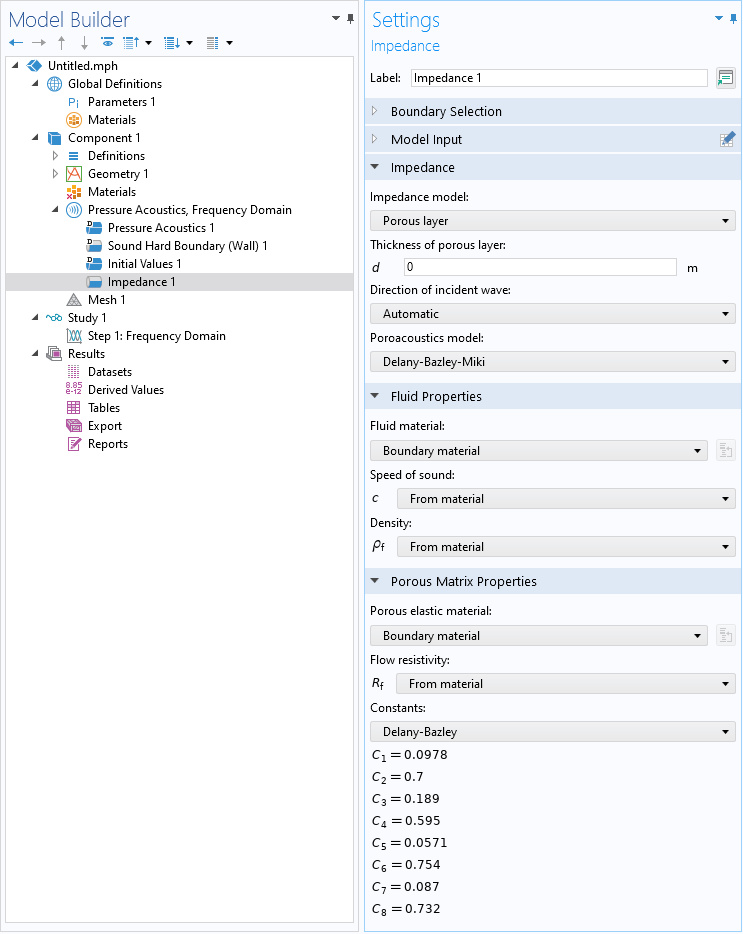
Task: Click the move up arrow icon
Action: [61, 43]
